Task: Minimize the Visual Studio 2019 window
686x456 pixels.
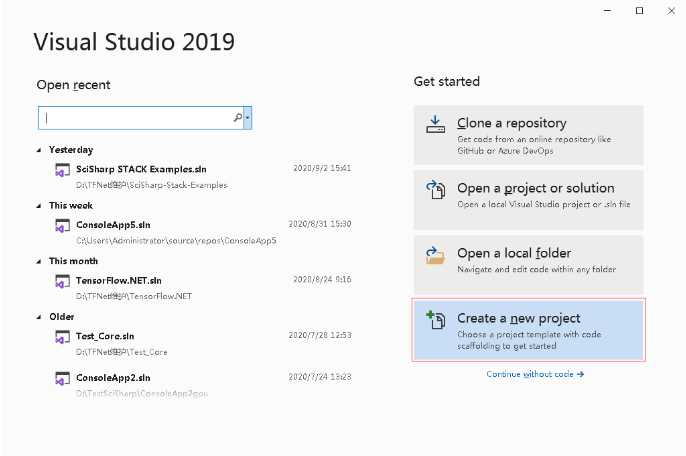Action: [607, 11]
